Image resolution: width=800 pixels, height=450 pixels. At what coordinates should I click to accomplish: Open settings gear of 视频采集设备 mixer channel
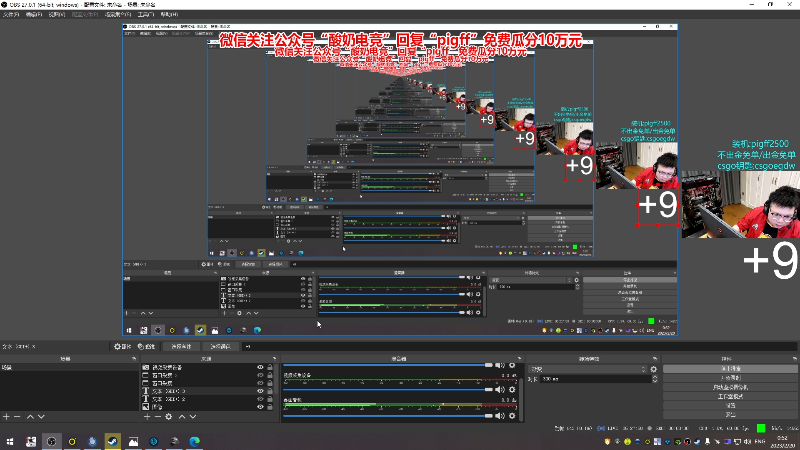[x=512, y=390]
